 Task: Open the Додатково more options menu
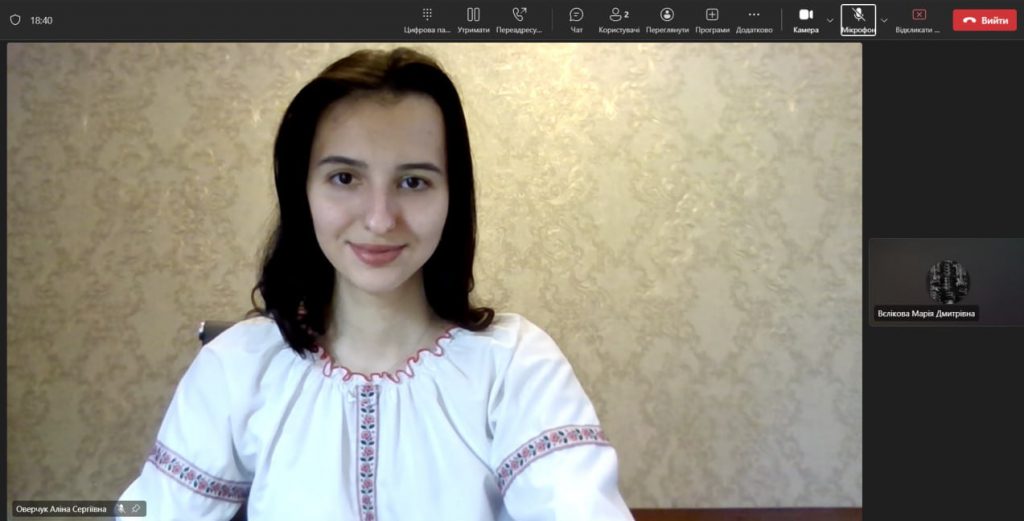pyautogui.click(x=754, y=19)
